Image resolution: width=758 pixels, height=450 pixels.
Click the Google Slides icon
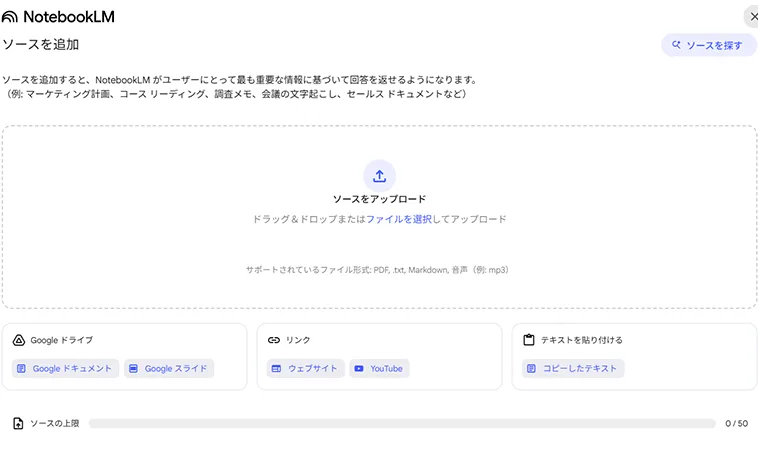coord(133,369)
